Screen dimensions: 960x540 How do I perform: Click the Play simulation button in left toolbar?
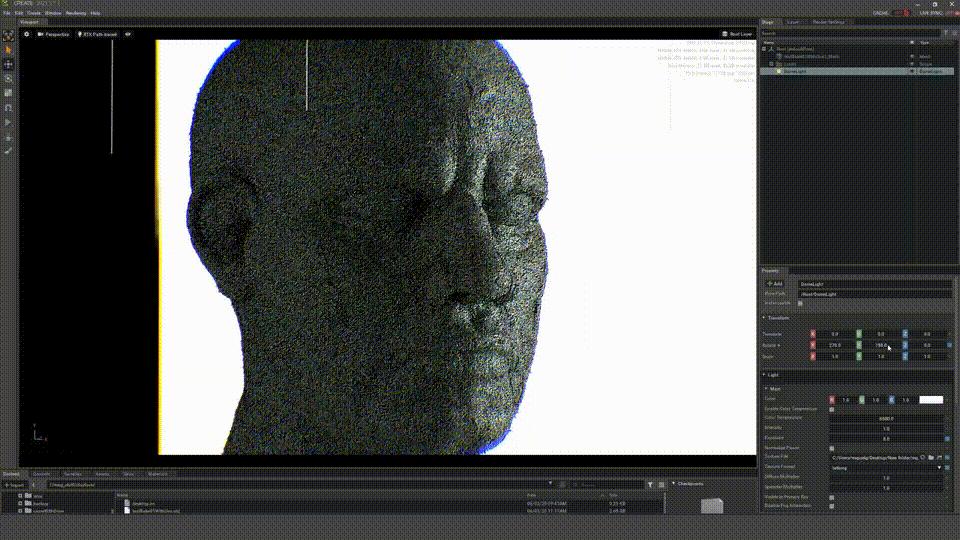pos(8,122)
